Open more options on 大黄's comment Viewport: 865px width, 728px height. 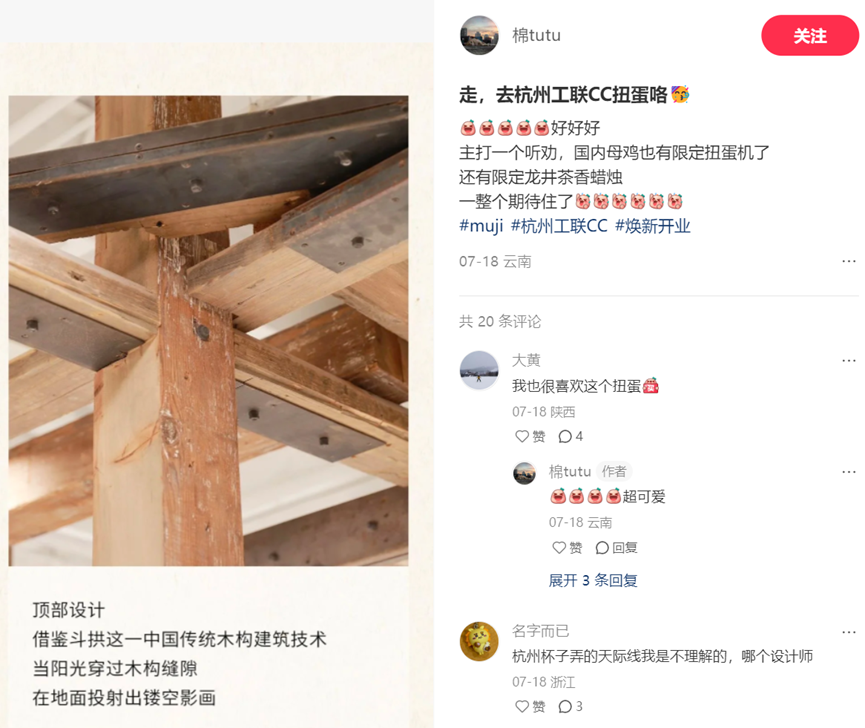(848, 361)
